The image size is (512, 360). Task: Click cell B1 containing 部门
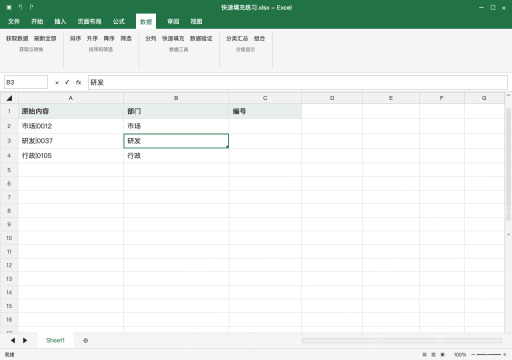coord(176,111)
